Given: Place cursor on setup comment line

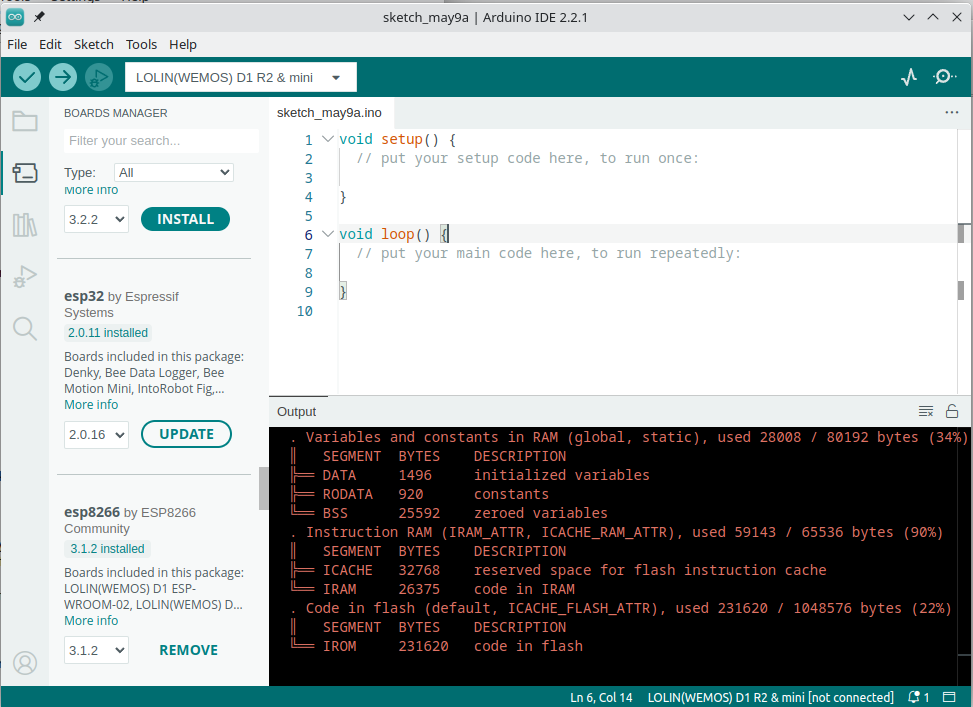Looking at the screenshot, I should [x=527, y=158].
